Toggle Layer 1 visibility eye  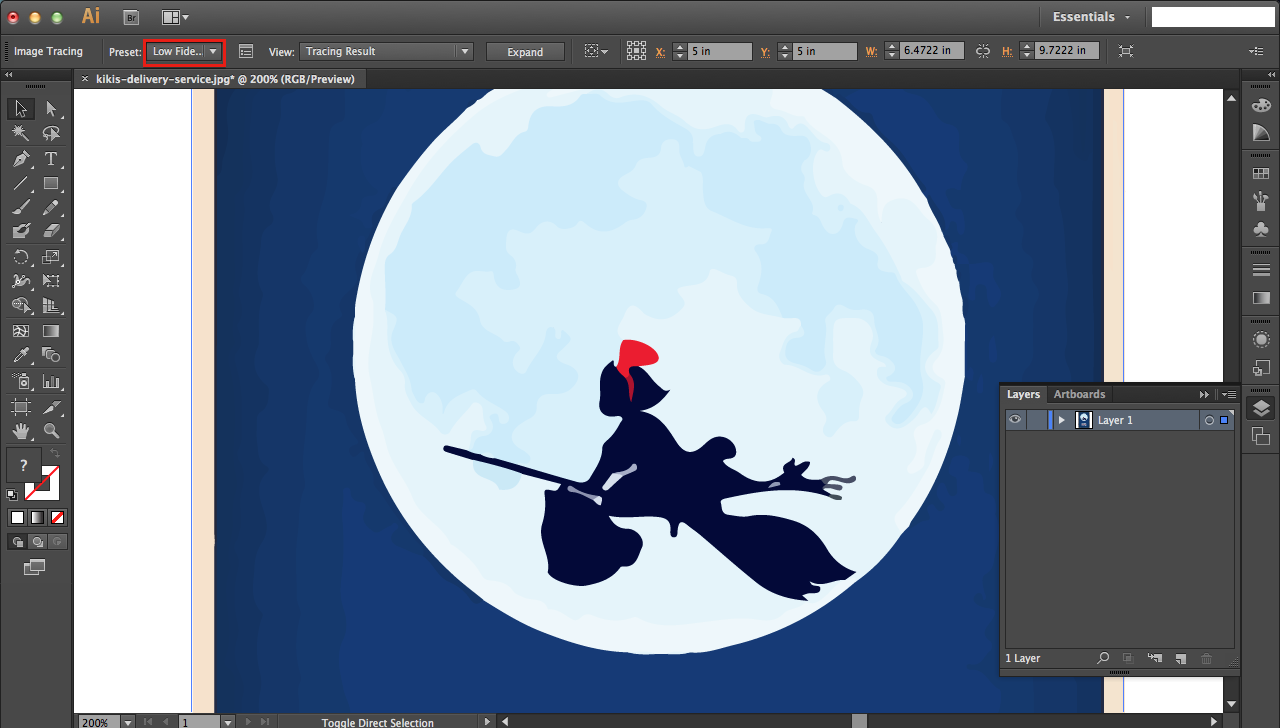pyautogui.click(x=1015, y=420)
